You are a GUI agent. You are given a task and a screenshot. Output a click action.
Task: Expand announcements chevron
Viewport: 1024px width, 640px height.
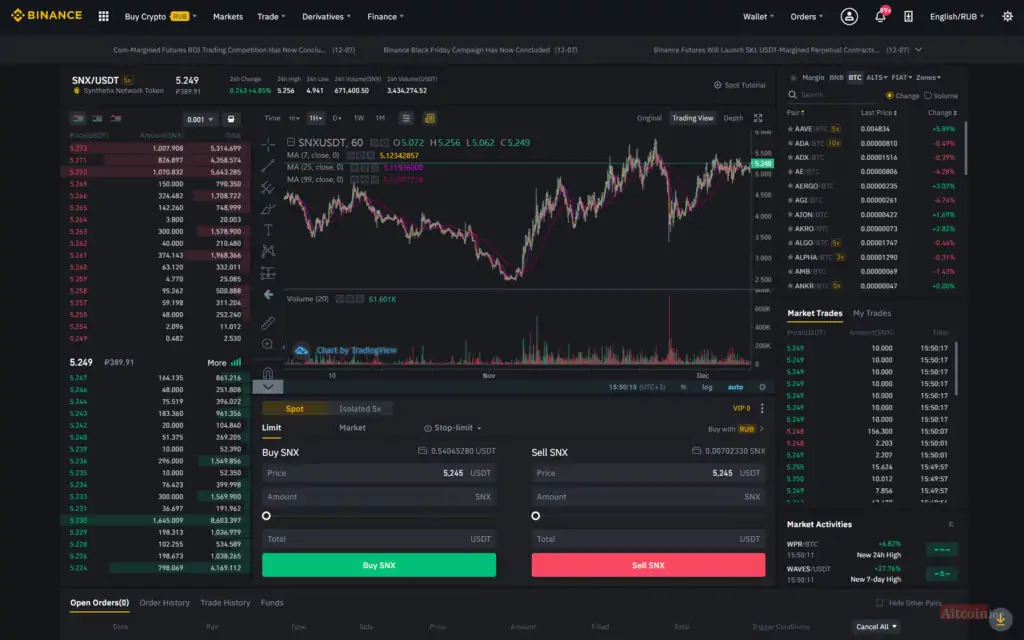[x=919, y=50]
